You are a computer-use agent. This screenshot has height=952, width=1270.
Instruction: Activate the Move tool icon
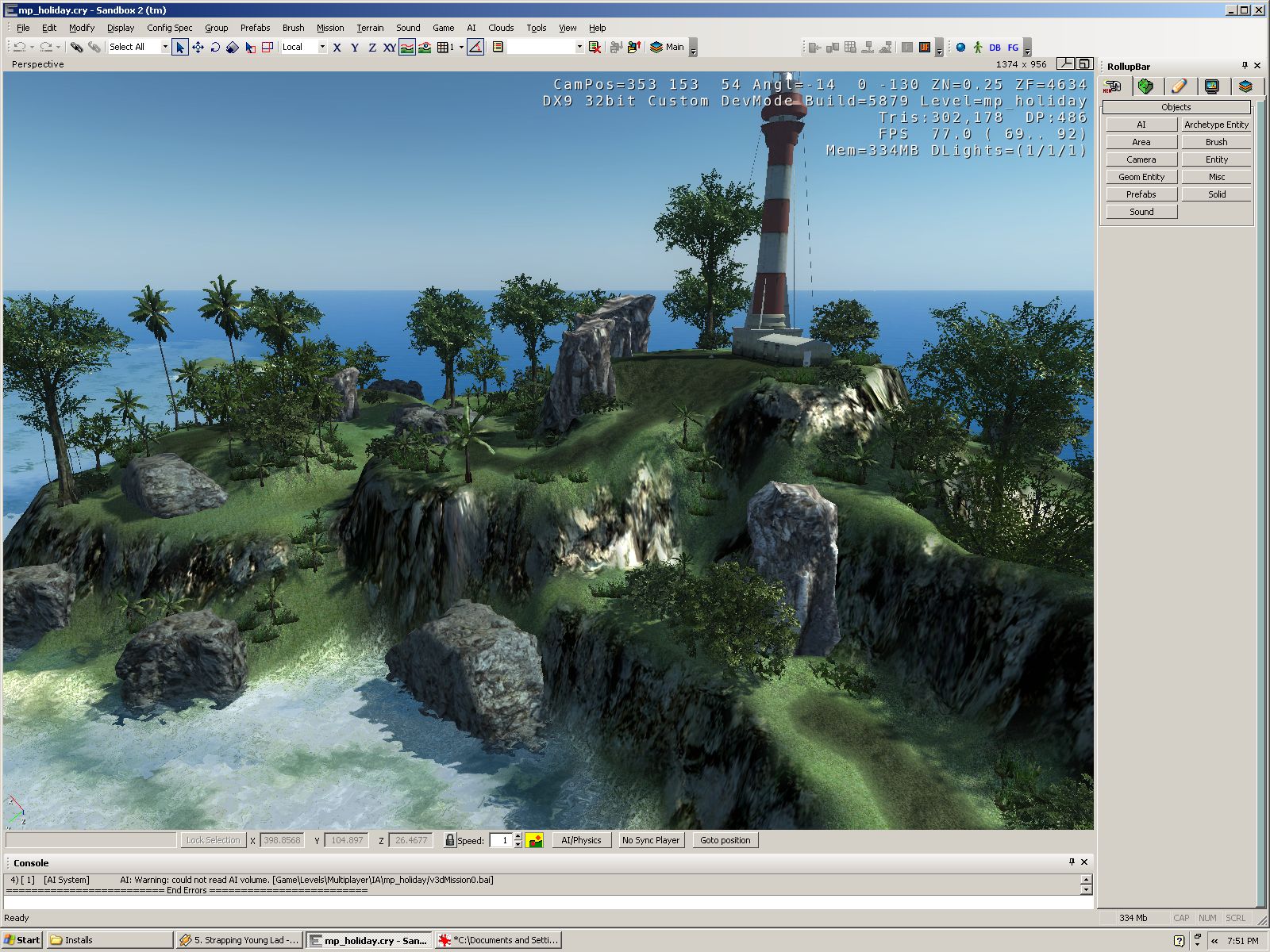(x=198, y=47)
